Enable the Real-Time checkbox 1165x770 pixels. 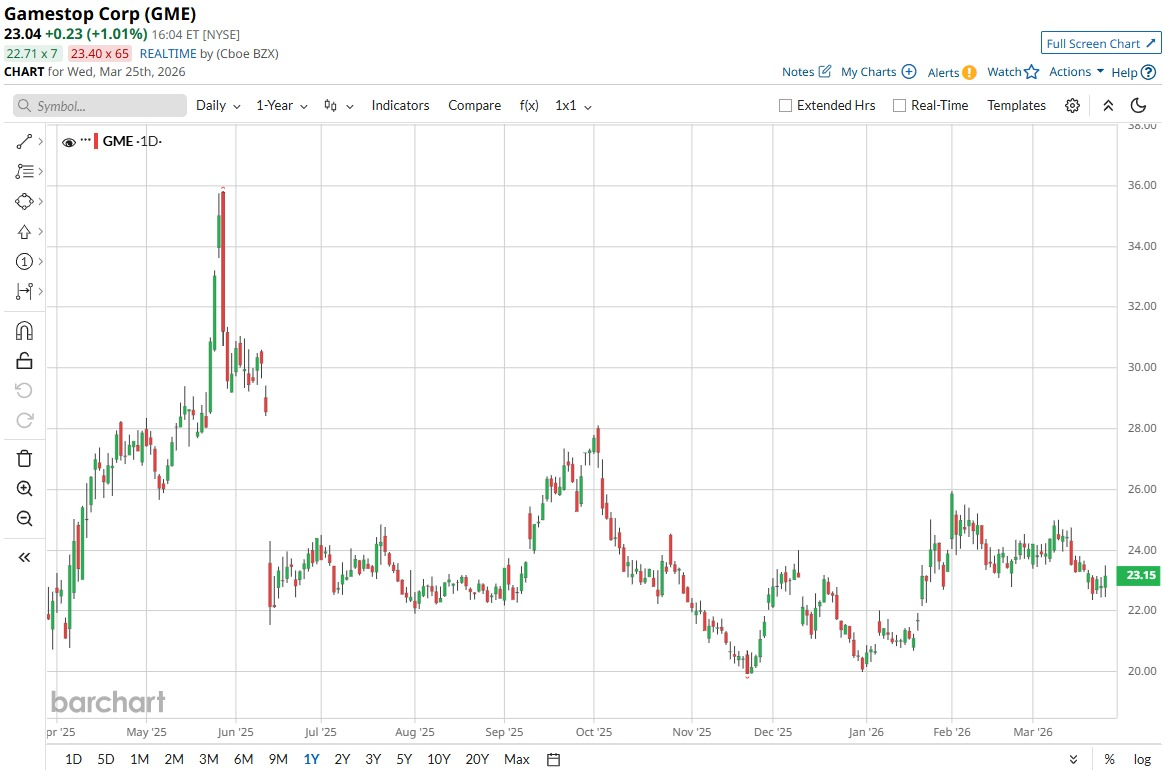[x=899, y=106]
